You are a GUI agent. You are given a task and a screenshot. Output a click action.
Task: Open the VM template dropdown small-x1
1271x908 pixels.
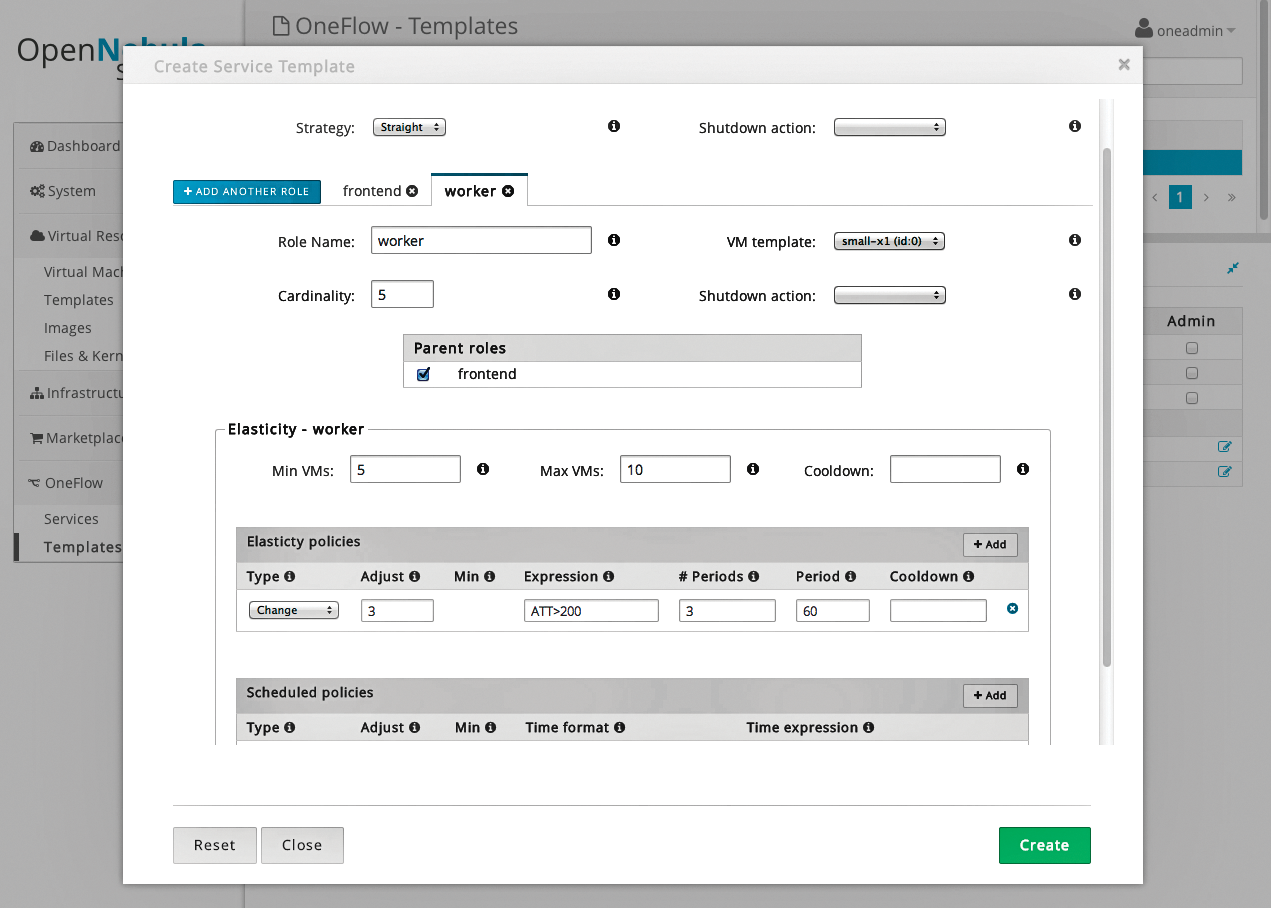[889, 240]
